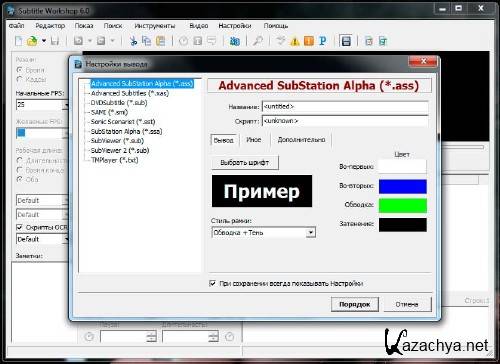This screenshot has width=500, height=364.
Task: Toggle the Скрипты OCR checkbox
Action: [20, 227]
